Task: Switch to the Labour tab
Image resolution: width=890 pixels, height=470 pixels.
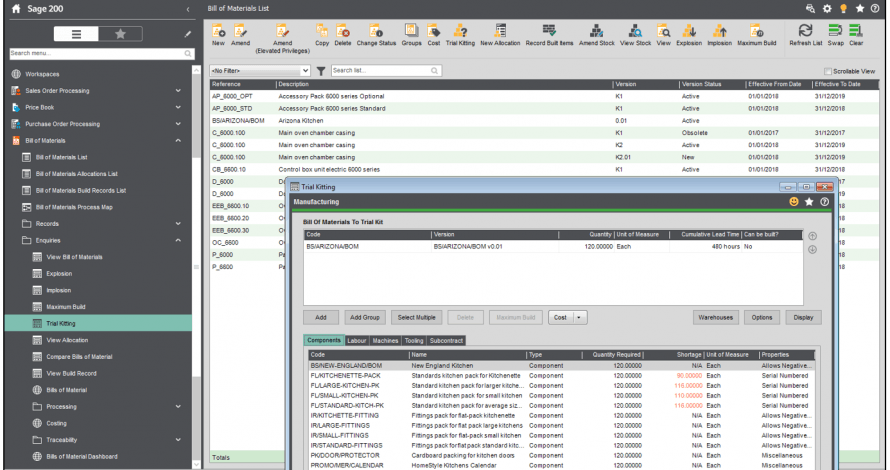Action: click(356, 341)
